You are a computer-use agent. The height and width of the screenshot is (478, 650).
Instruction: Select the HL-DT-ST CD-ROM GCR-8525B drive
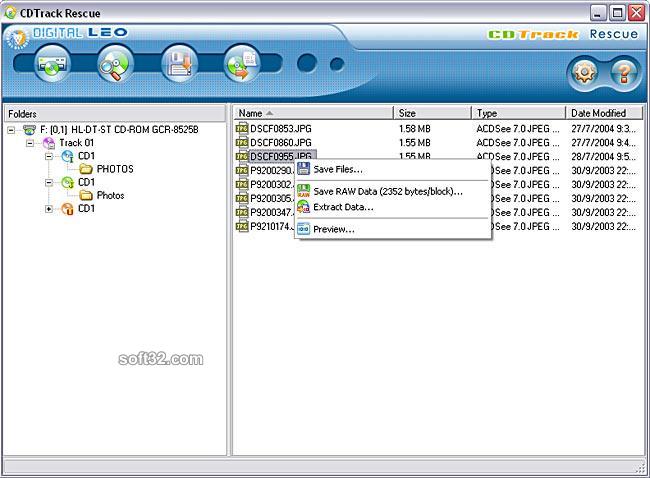[x=119, y=130]
